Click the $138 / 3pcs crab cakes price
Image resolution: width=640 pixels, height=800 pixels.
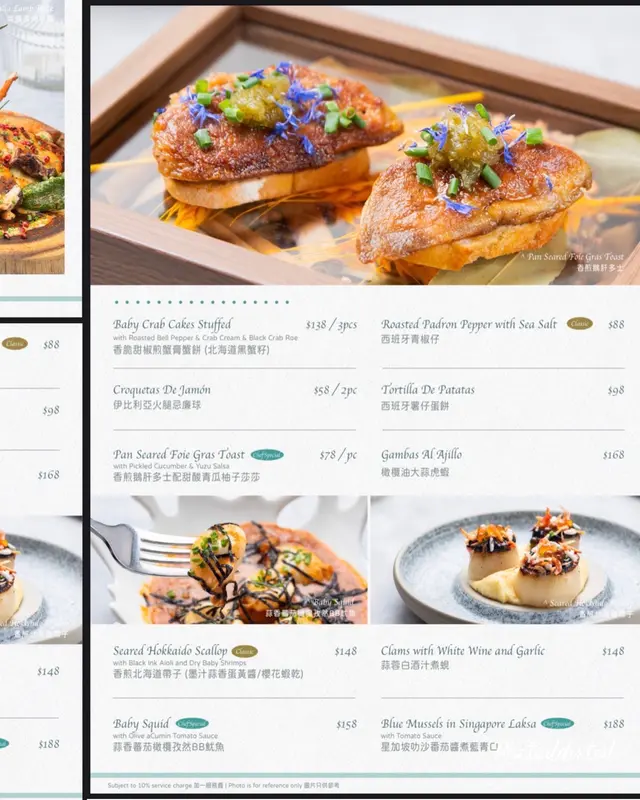pos(331,324)
